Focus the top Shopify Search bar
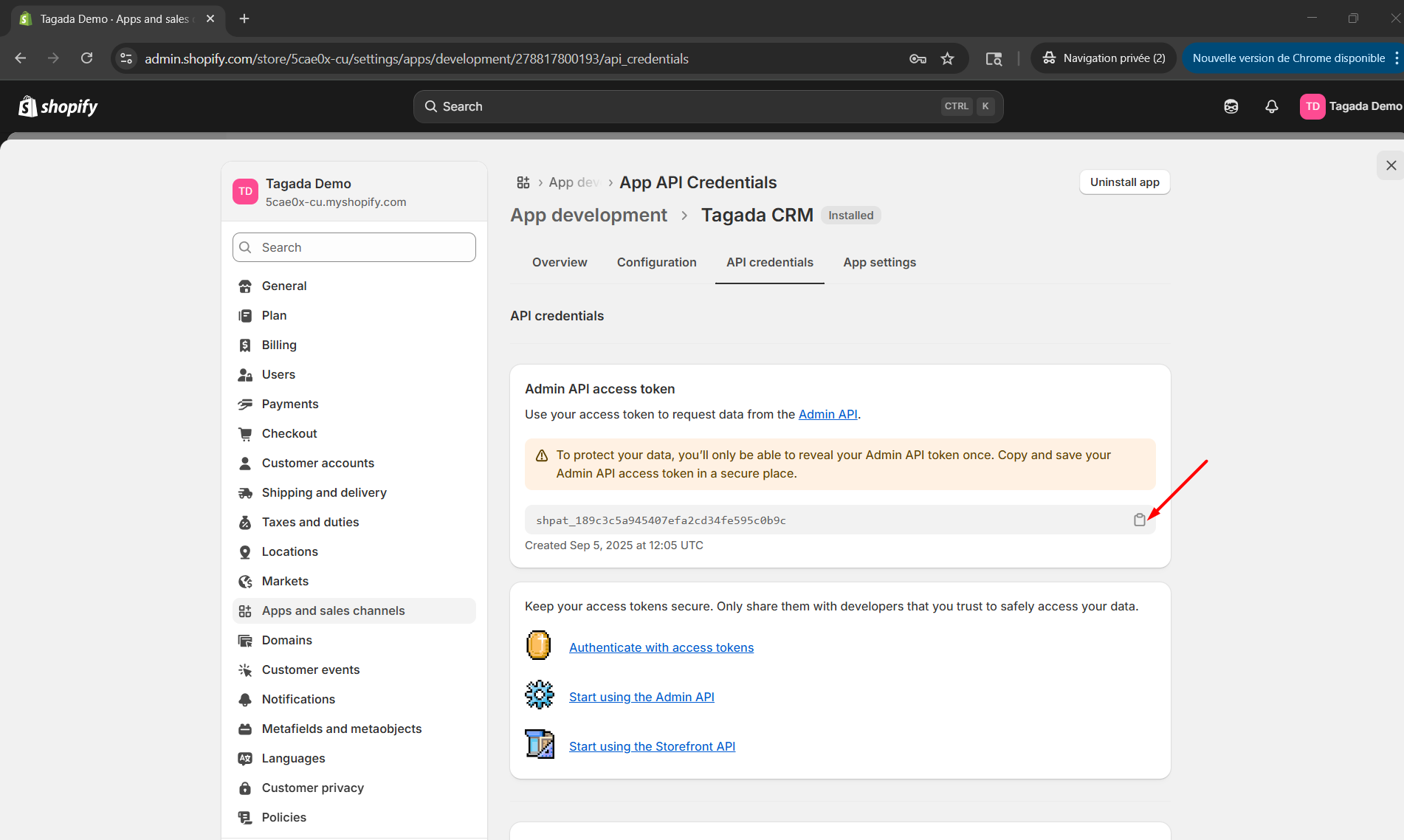The image size is (1404, 840). (708, 106)
